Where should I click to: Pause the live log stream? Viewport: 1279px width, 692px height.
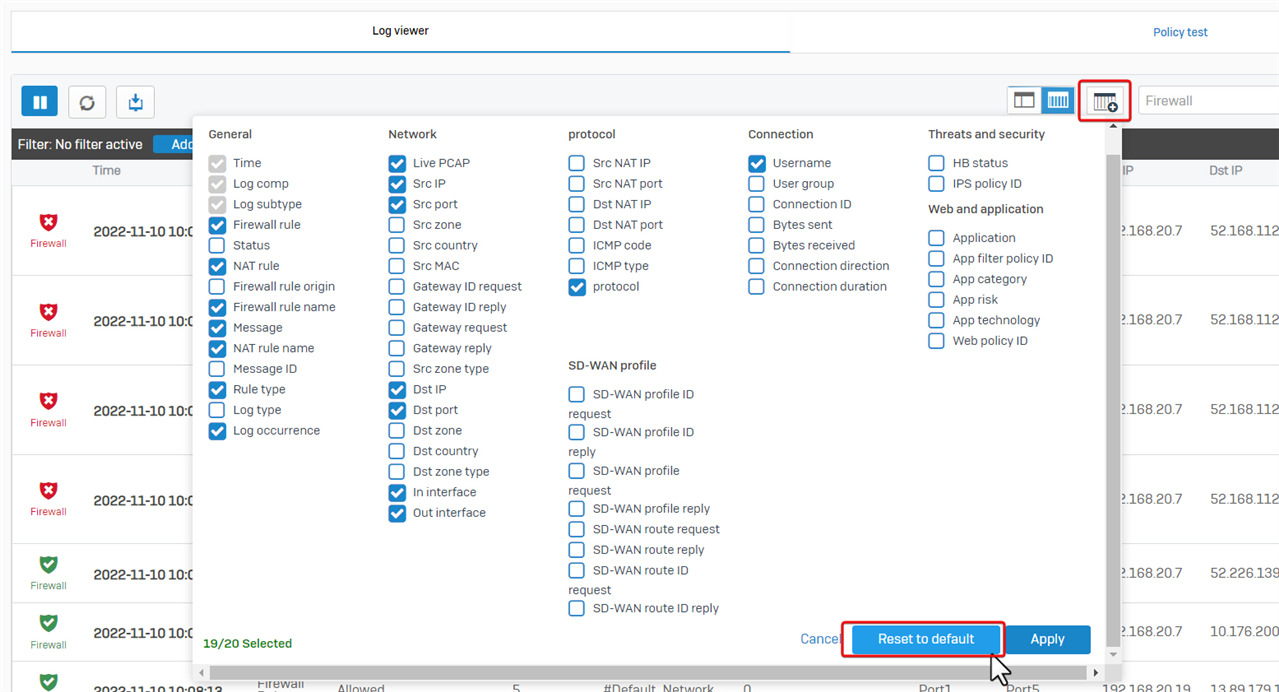point(40,102)
